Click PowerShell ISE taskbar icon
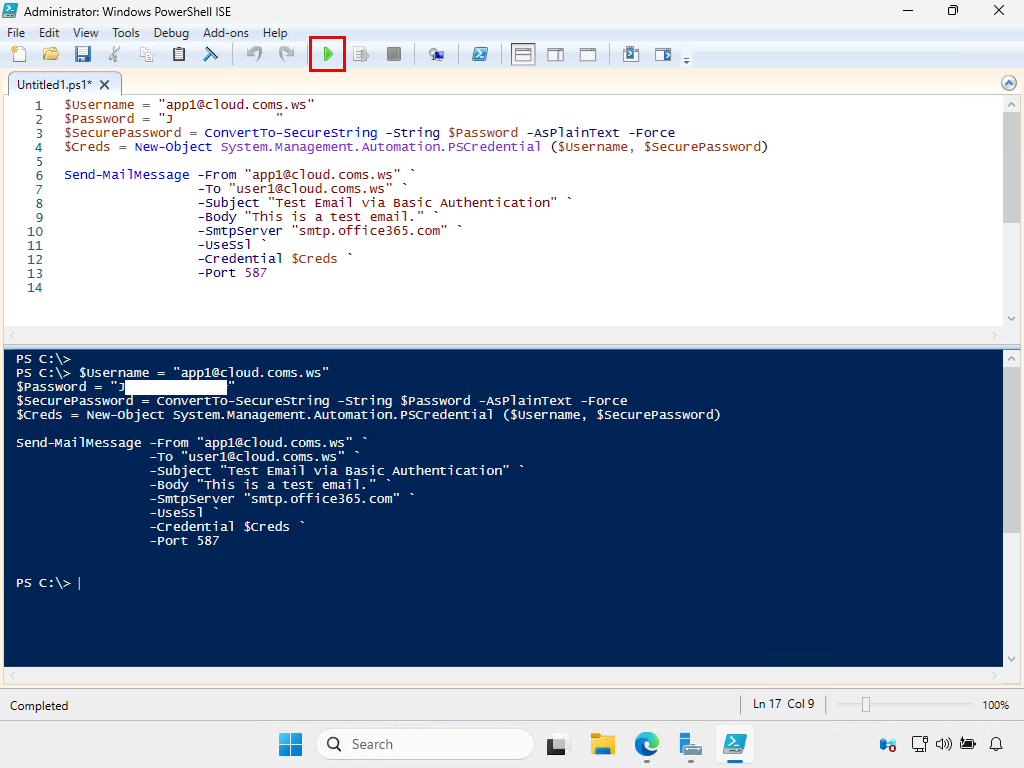The image size is (1024, 768). tap(735, 744)
